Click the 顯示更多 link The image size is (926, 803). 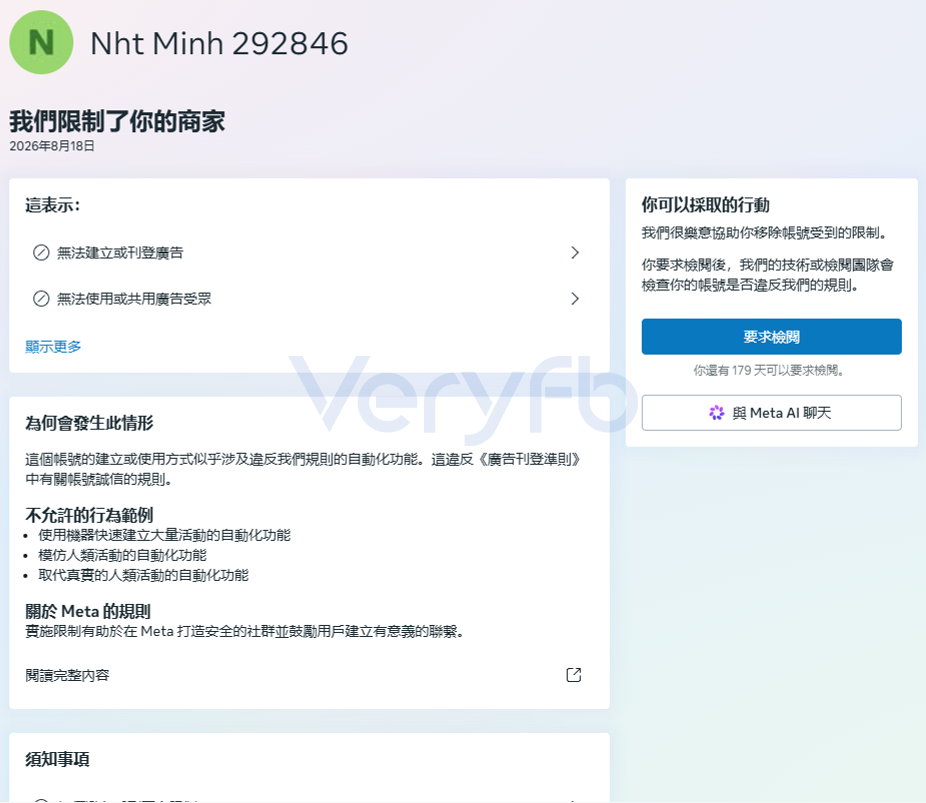(53, 347)
